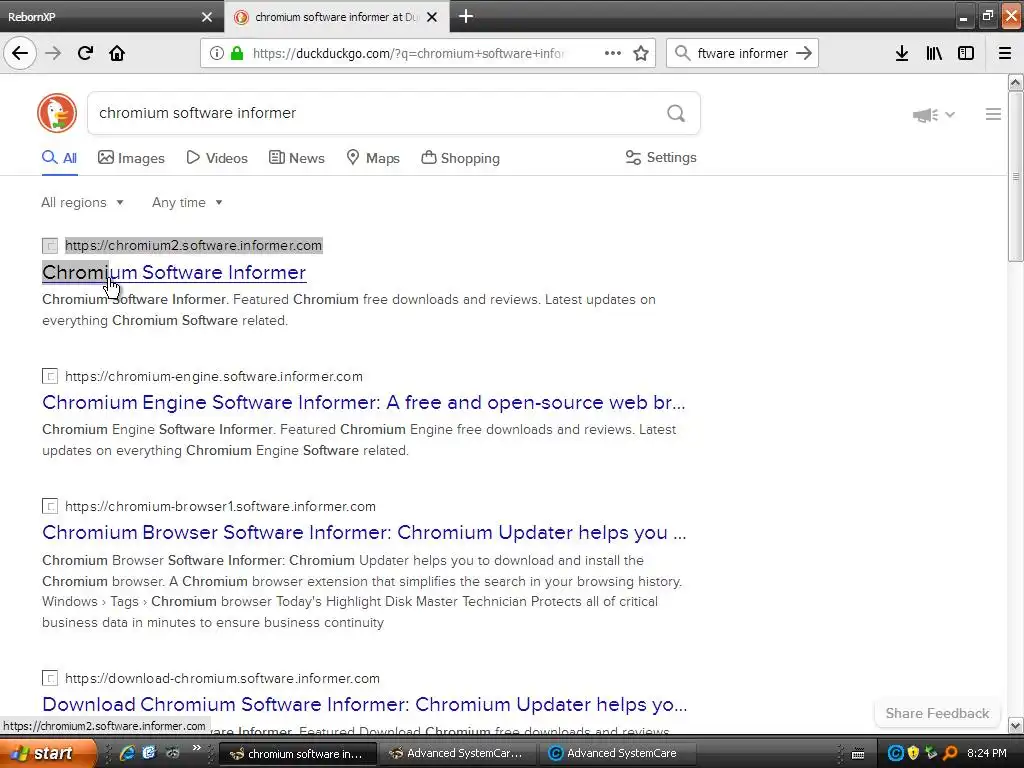Open the Firefox hamburger menu

click(x=1004, y=53)
